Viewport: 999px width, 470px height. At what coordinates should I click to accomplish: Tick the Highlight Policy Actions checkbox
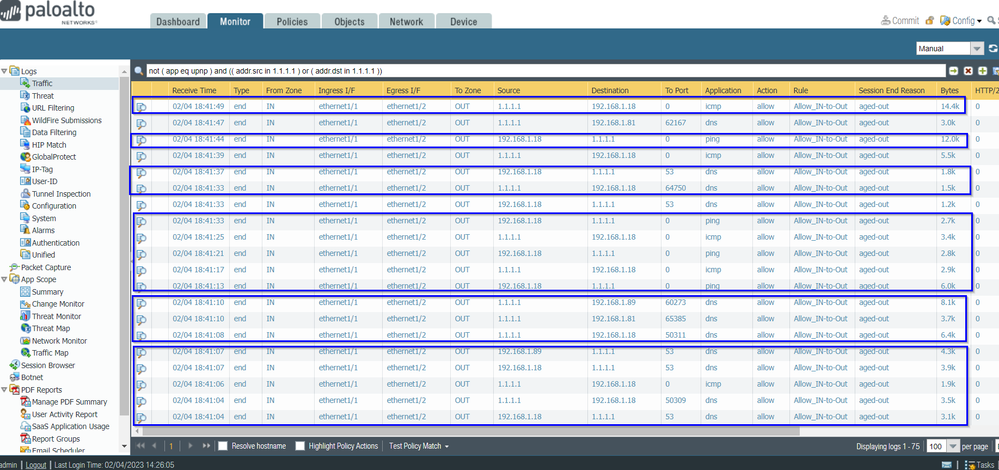tap(299, 446)
